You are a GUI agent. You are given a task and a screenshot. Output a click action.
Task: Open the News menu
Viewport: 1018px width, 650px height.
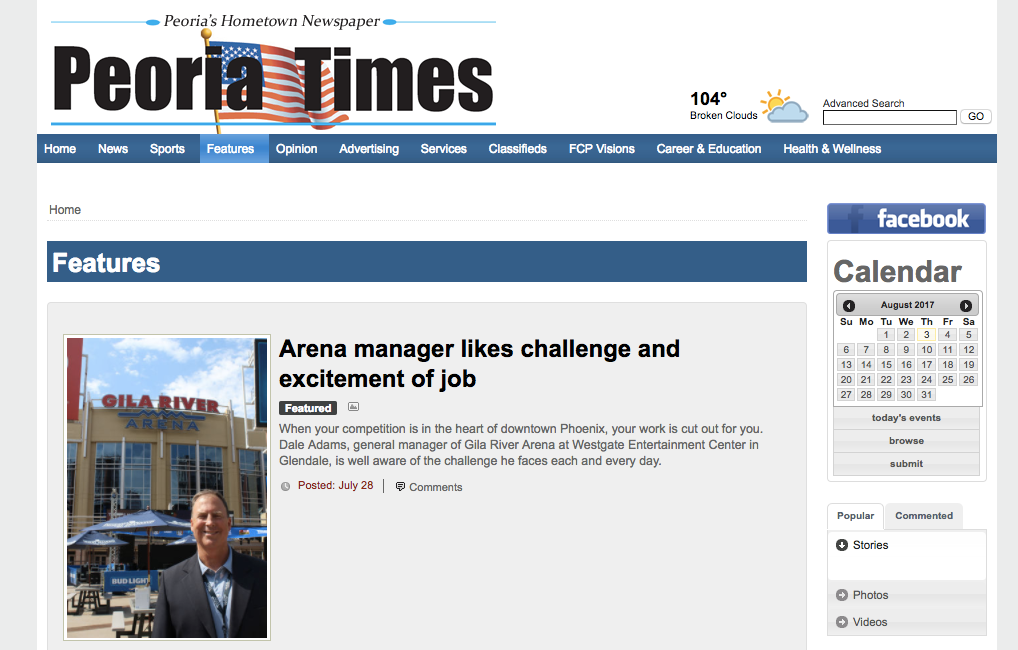113,149
